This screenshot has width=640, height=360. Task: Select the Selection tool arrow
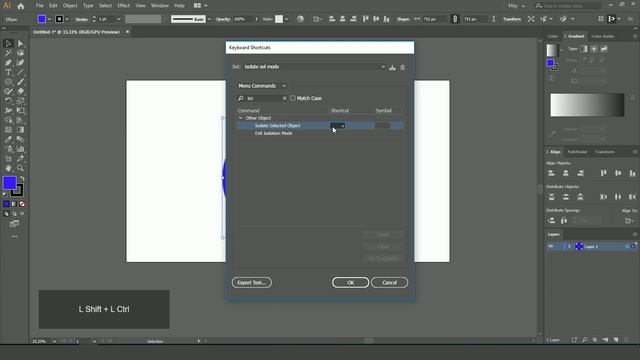[8, 43]
